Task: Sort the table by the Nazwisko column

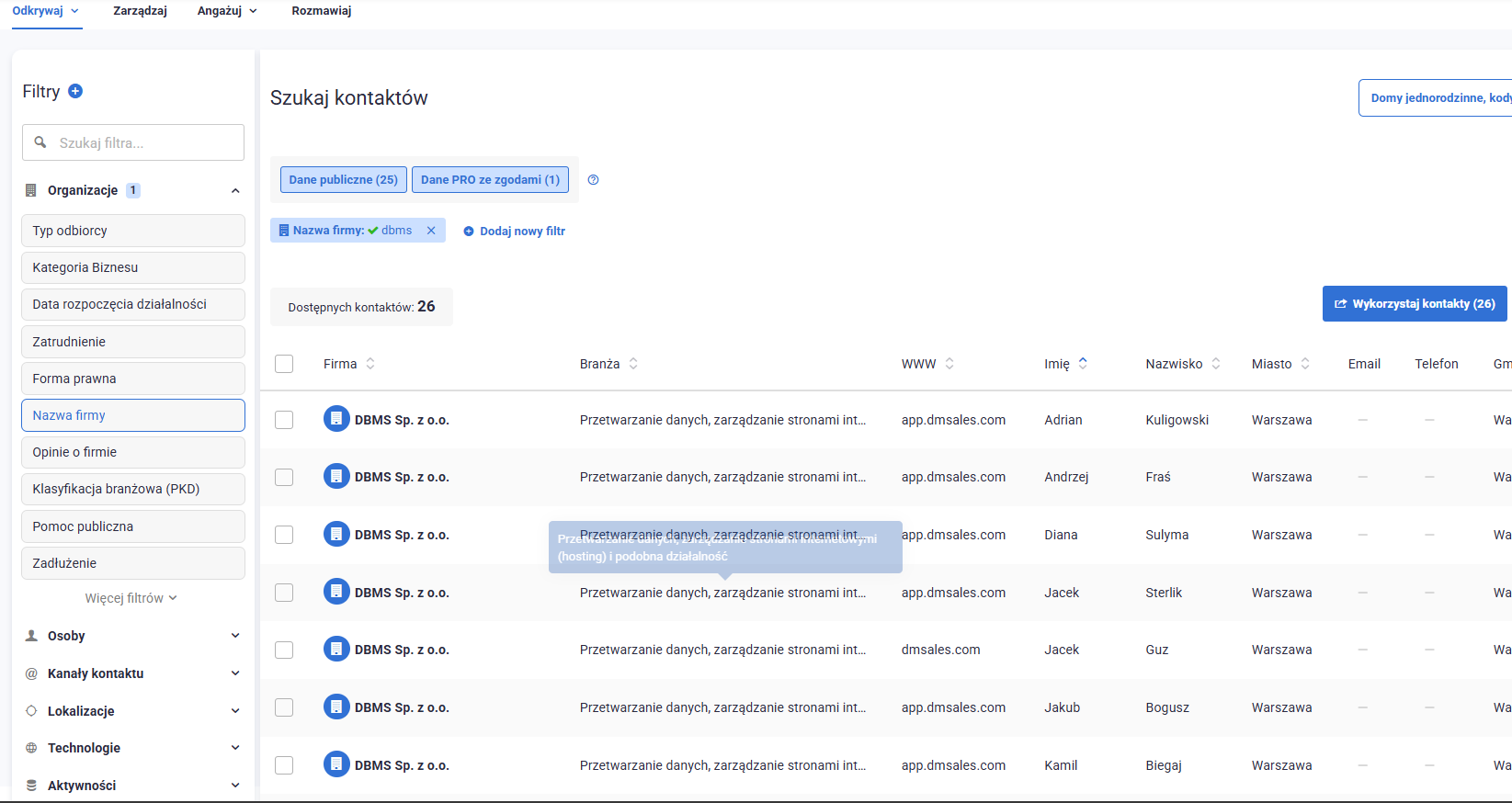Action: [1216, 364]
